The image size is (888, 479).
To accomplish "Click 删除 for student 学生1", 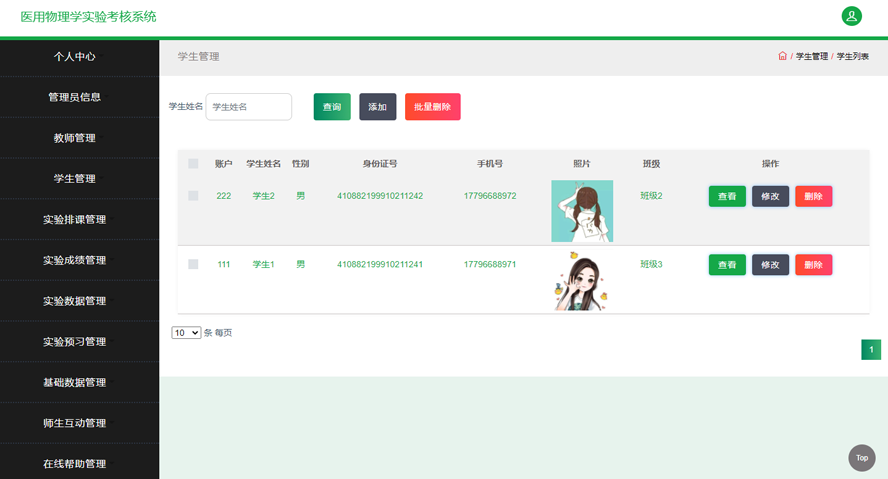I will 813,264.
